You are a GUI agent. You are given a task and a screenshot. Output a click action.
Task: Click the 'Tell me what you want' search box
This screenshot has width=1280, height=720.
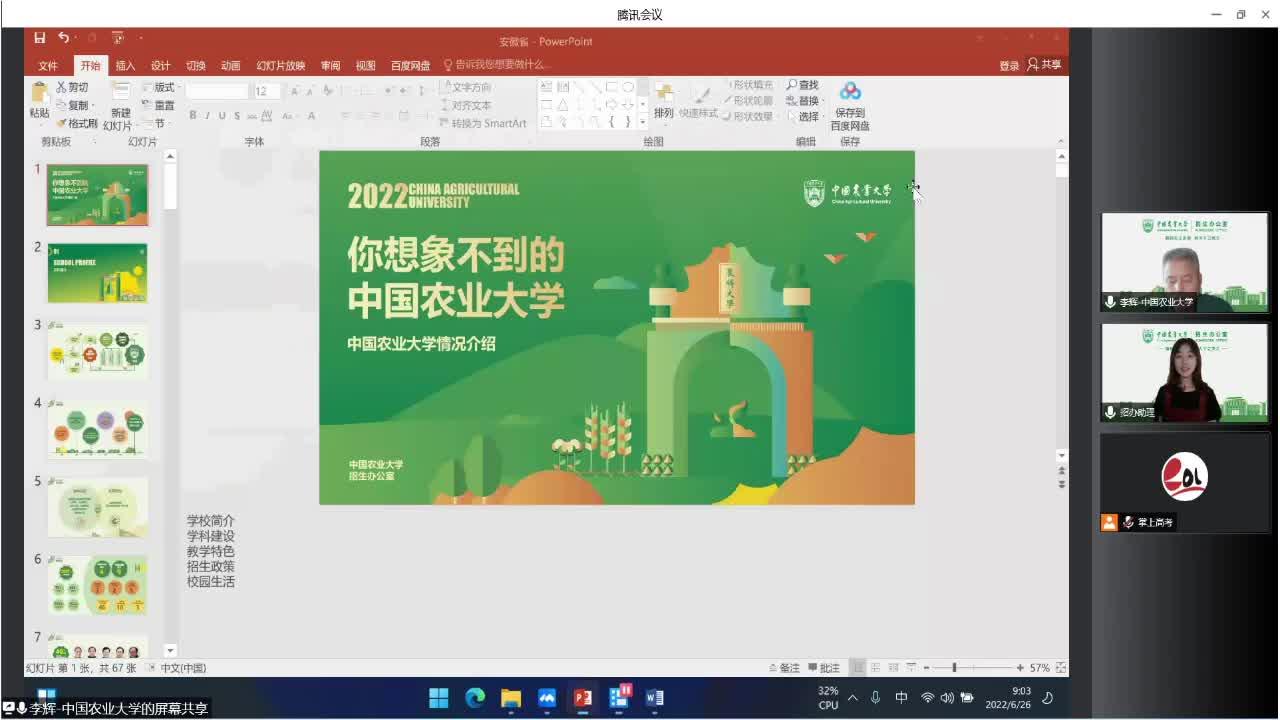coord(497,65)
